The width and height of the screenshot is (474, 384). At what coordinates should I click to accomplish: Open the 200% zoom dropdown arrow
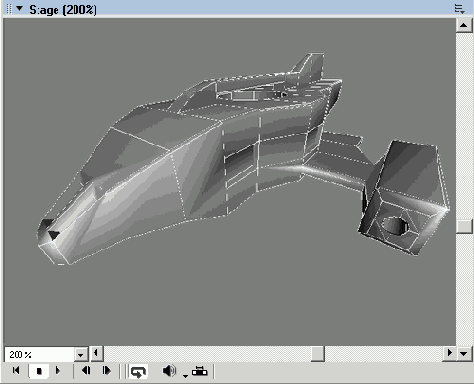[x=81, y=354]
